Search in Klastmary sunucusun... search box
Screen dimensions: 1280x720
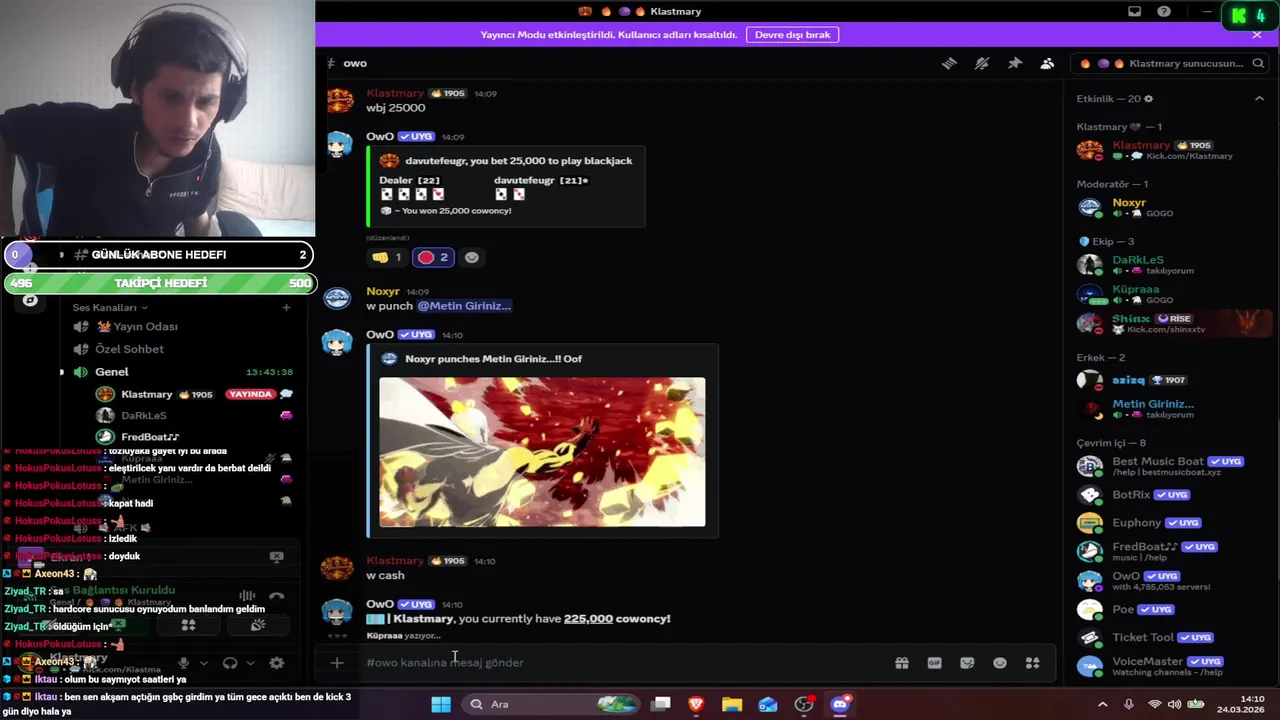(1171, 63)
